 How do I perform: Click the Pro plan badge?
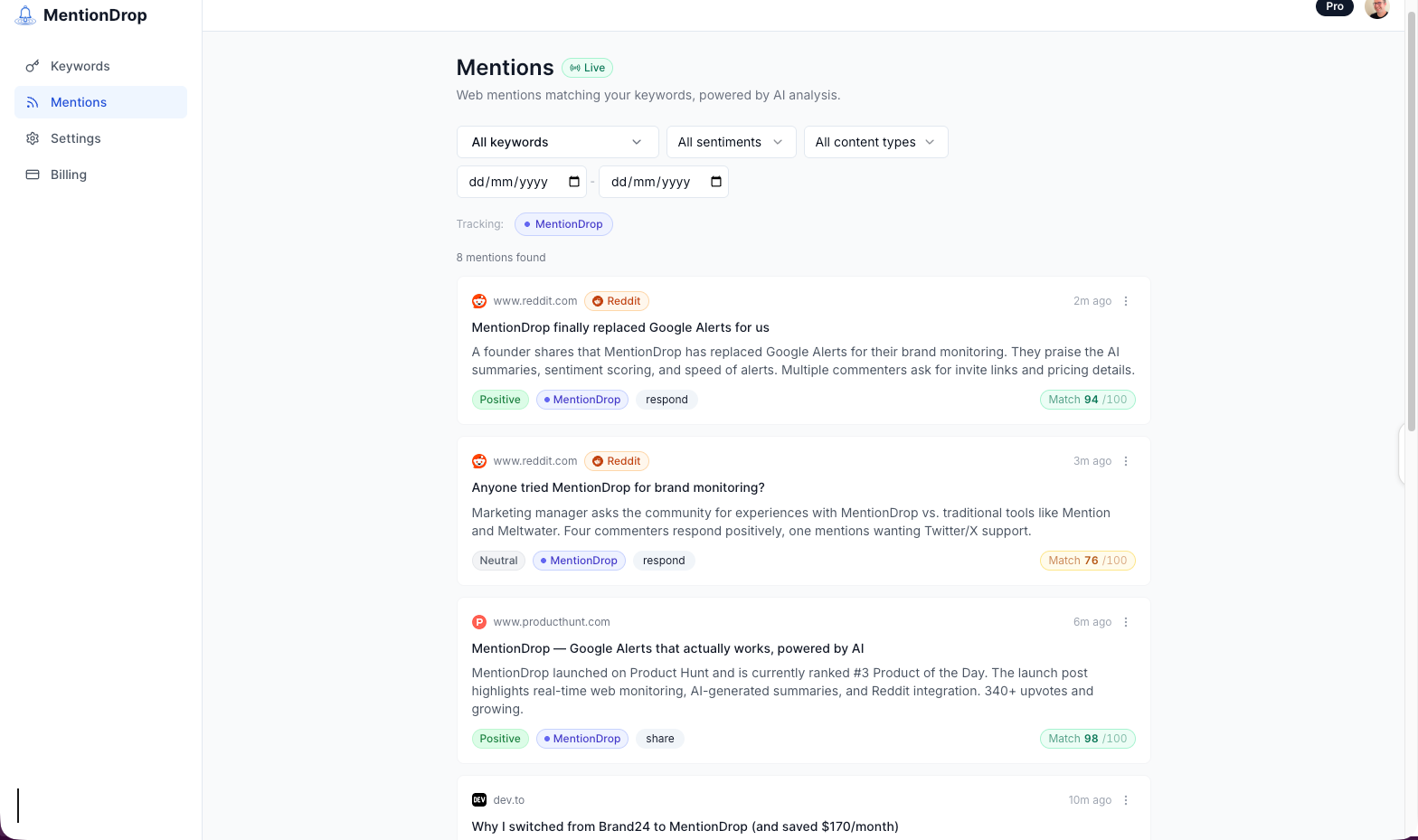(1334, 6)
